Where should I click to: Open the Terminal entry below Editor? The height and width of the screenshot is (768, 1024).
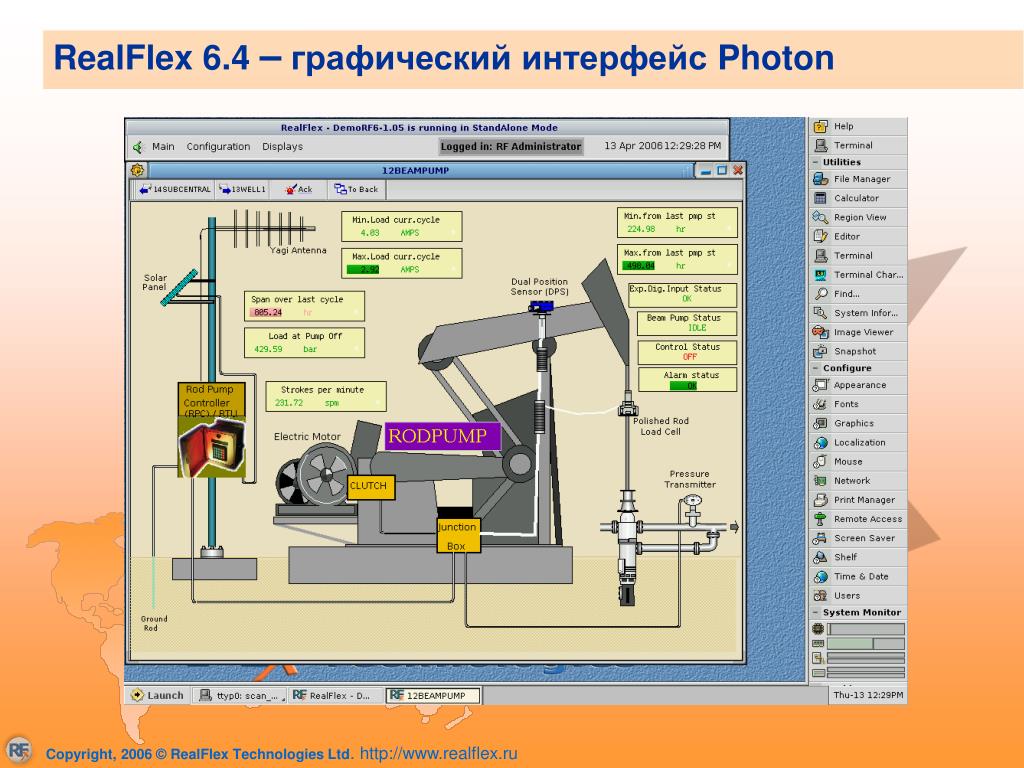(x=858, y=255)
